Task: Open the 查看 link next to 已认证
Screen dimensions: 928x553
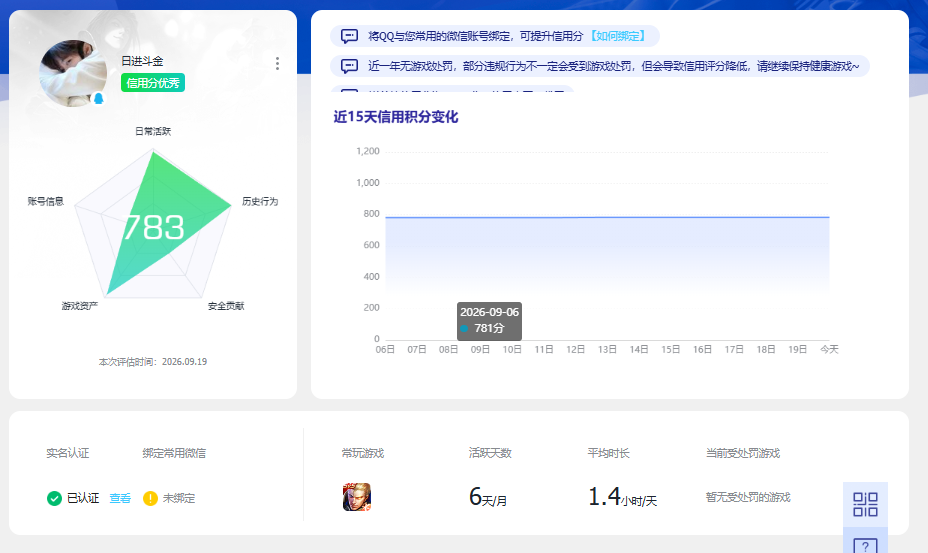Action: (120, 499)
